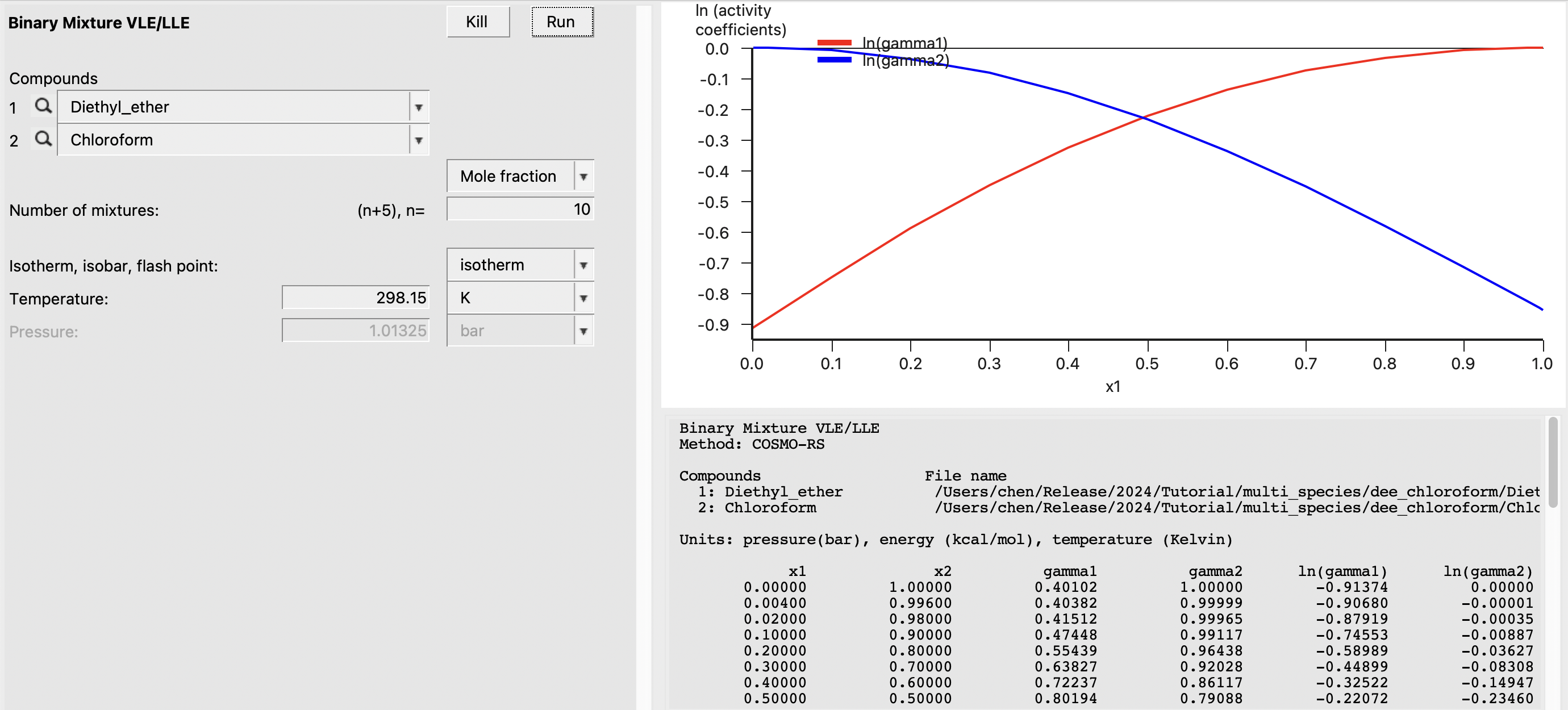This screenshot has width=1568, height=710.
Task: Click the output panel vertical scrollbar
Action: tap(1553, 462)
